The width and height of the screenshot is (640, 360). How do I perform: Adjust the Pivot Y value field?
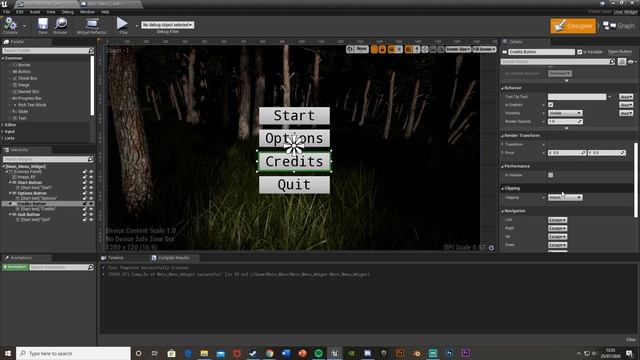[x=607, y=153]
